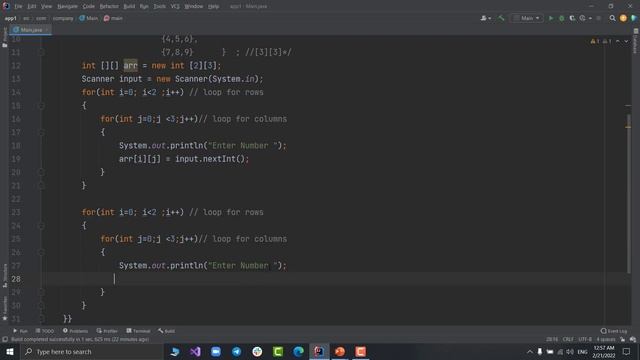Open the Windows Start menu
This screenshot has width=640, height=360.
[x=10, y=351]
